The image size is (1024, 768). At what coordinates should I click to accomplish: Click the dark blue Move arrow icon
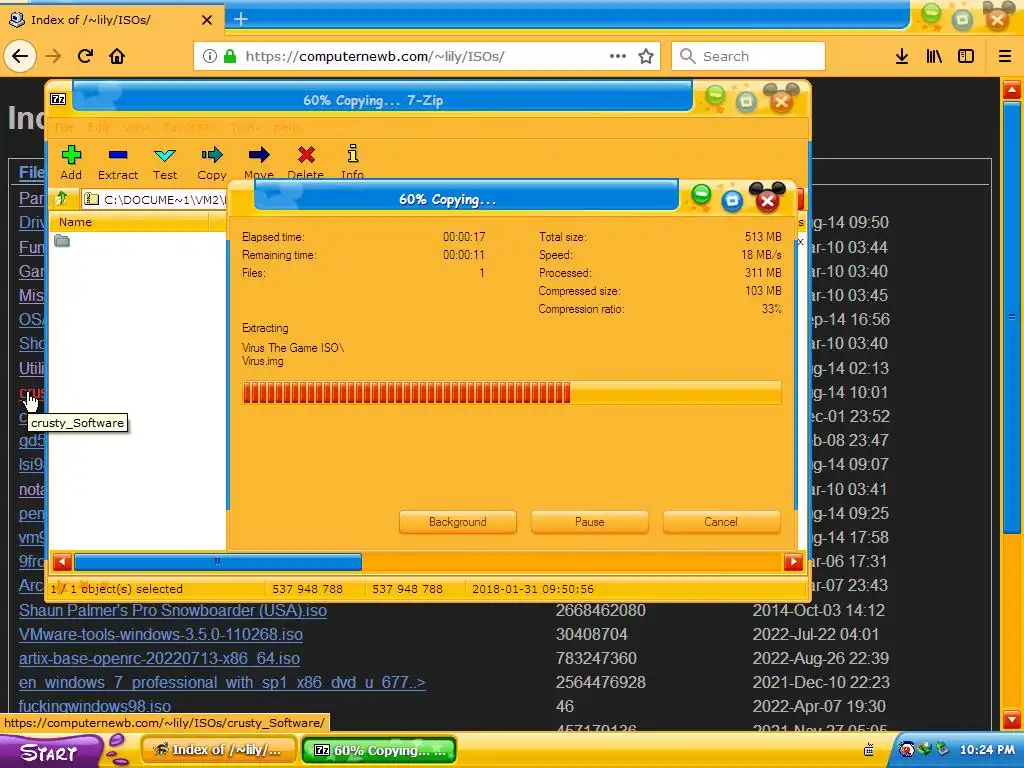259,155
